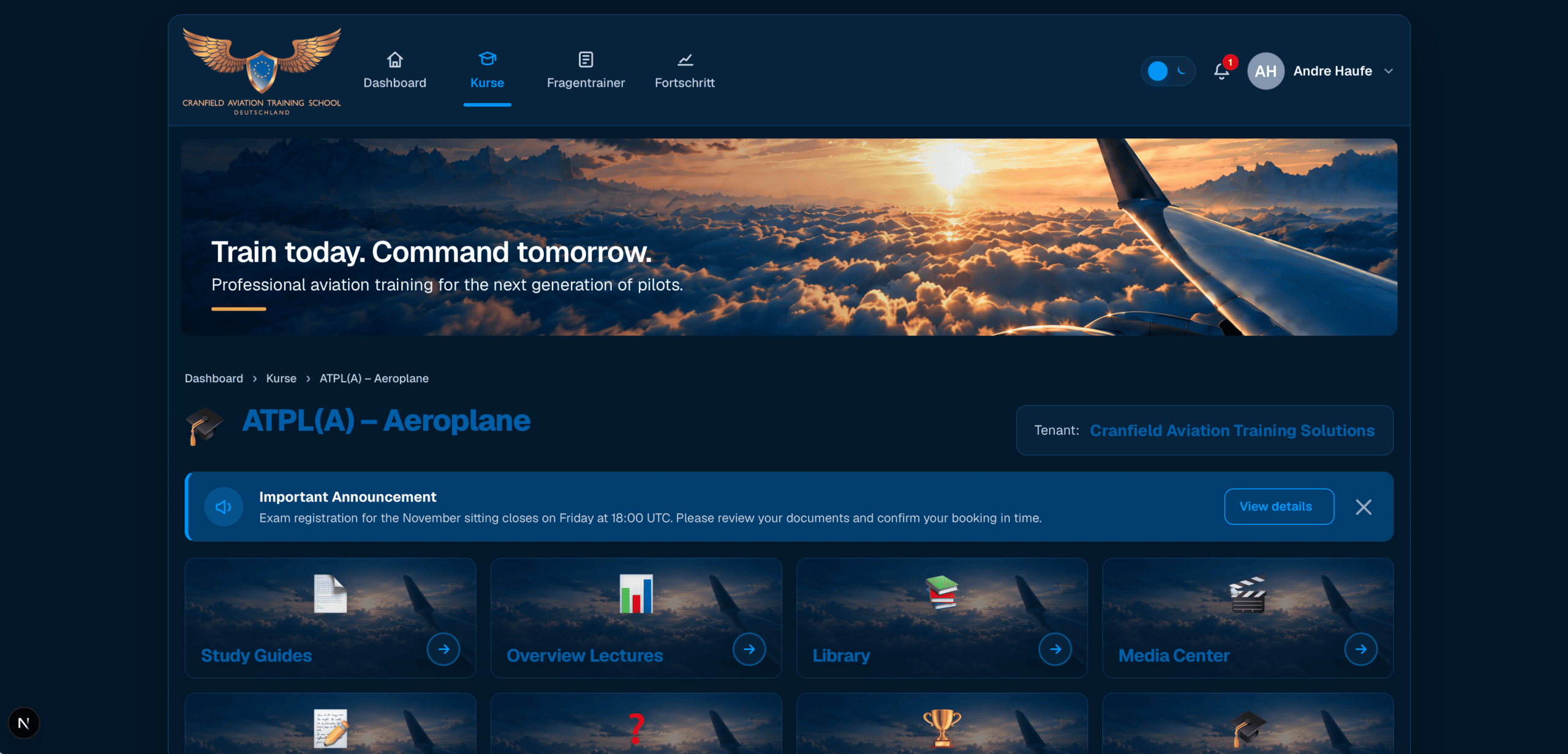Viewport: 1568px width, 754px height.
Task: Click the Cranfield Aviation Training Solutions tenant link
Action: tap(1232, 430)
